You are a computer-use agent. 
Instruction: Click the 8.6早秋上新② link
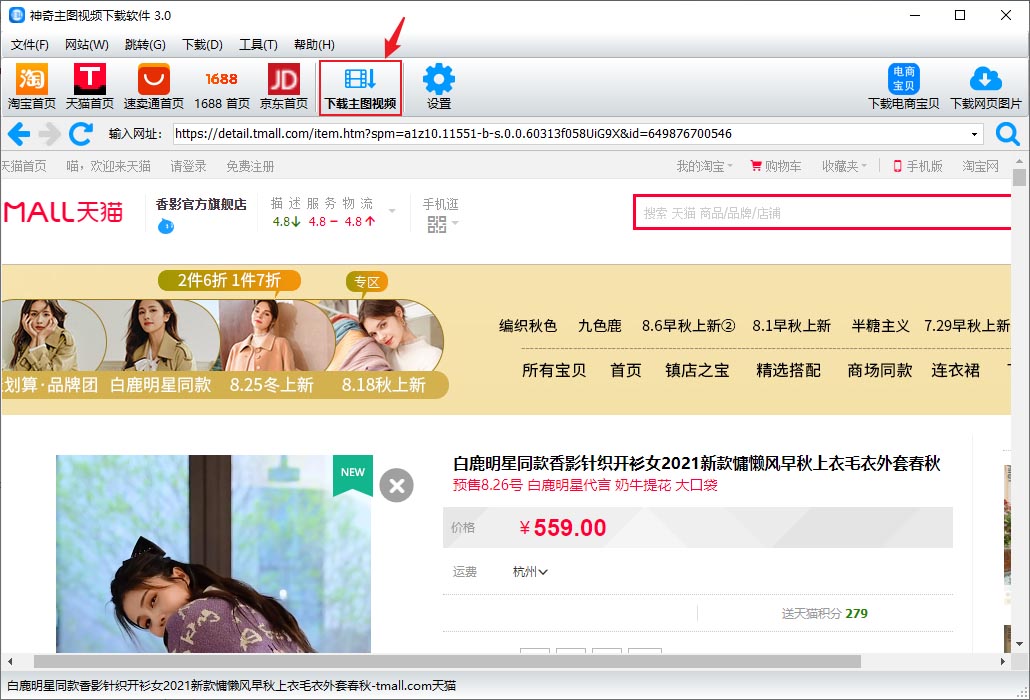[688, 326]
